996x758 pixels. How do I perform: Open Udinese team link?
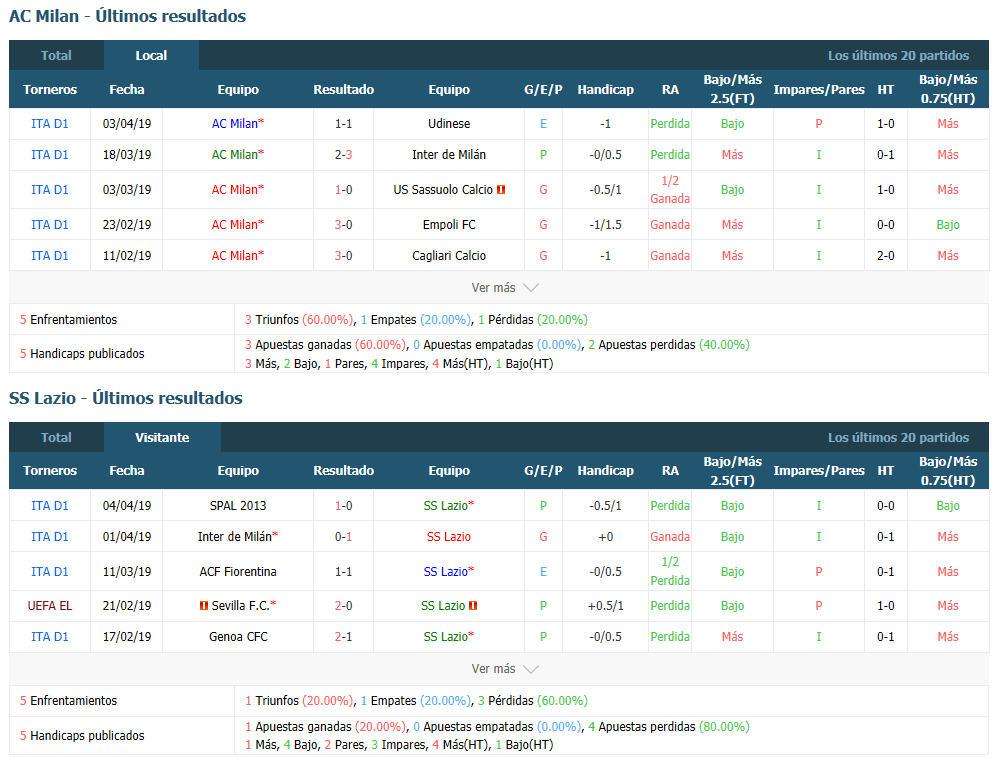tap(449, 124)
